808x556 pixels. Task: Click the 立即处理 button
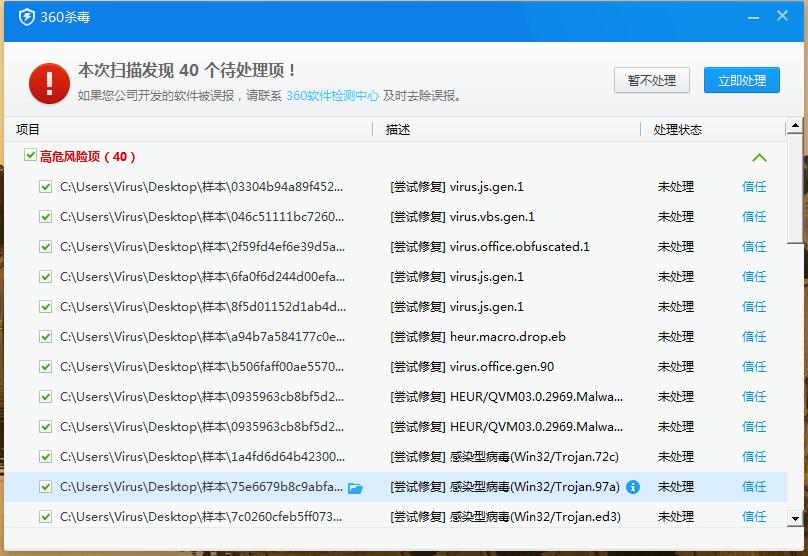(x=742, y=80)
